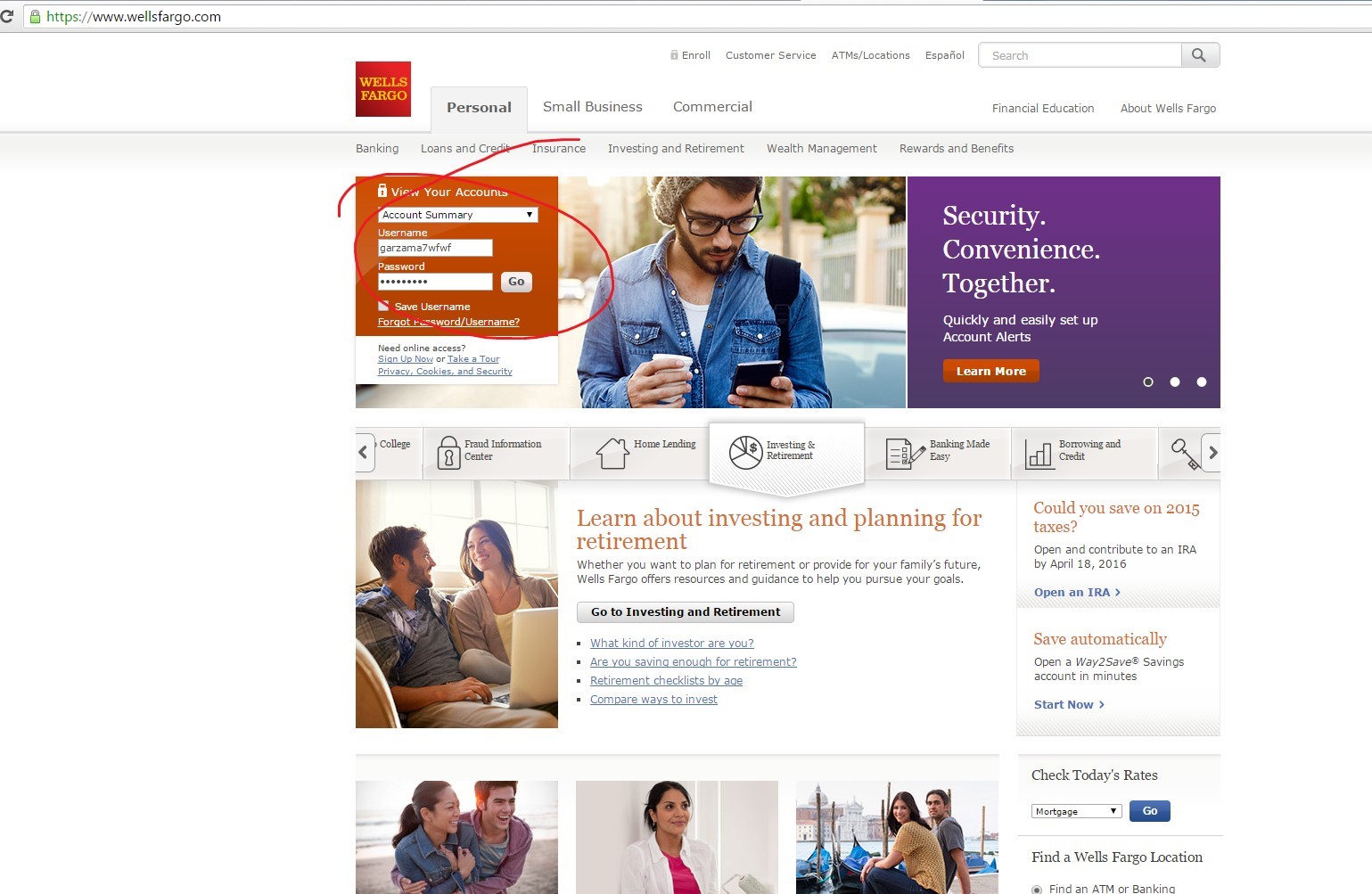Open the Forgot Password/Username link
The image size is (1372, 894).
448,322
